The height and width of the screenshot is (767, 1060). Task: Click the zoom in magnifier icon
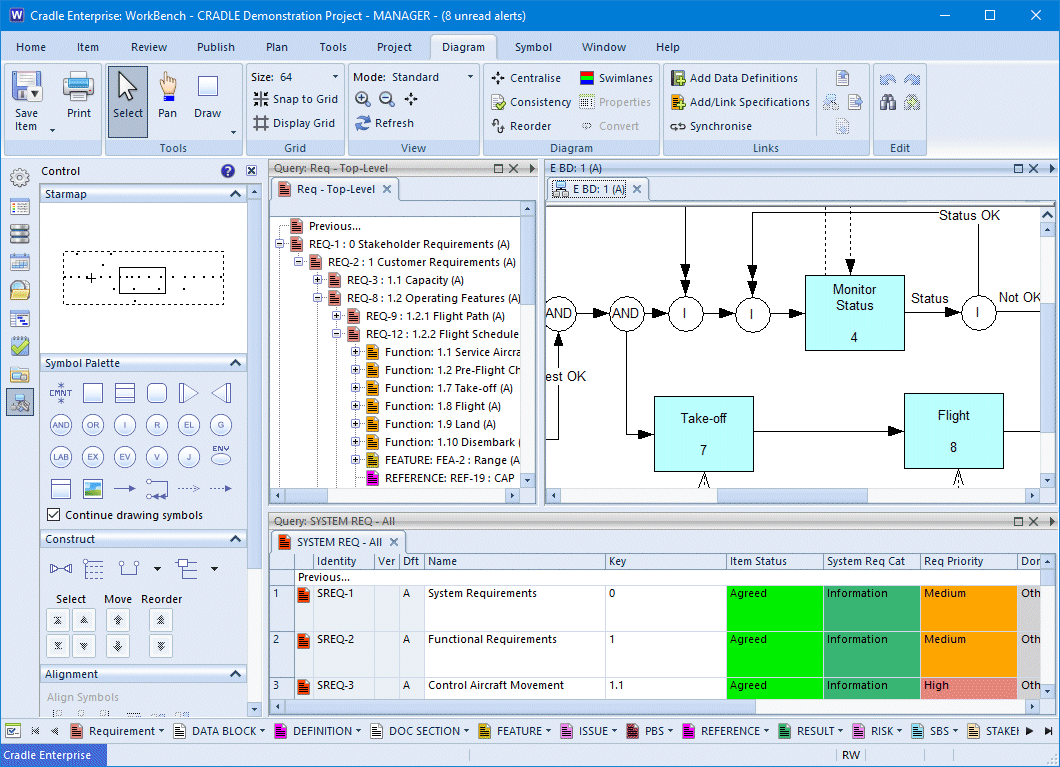click(x=362, y=99)
